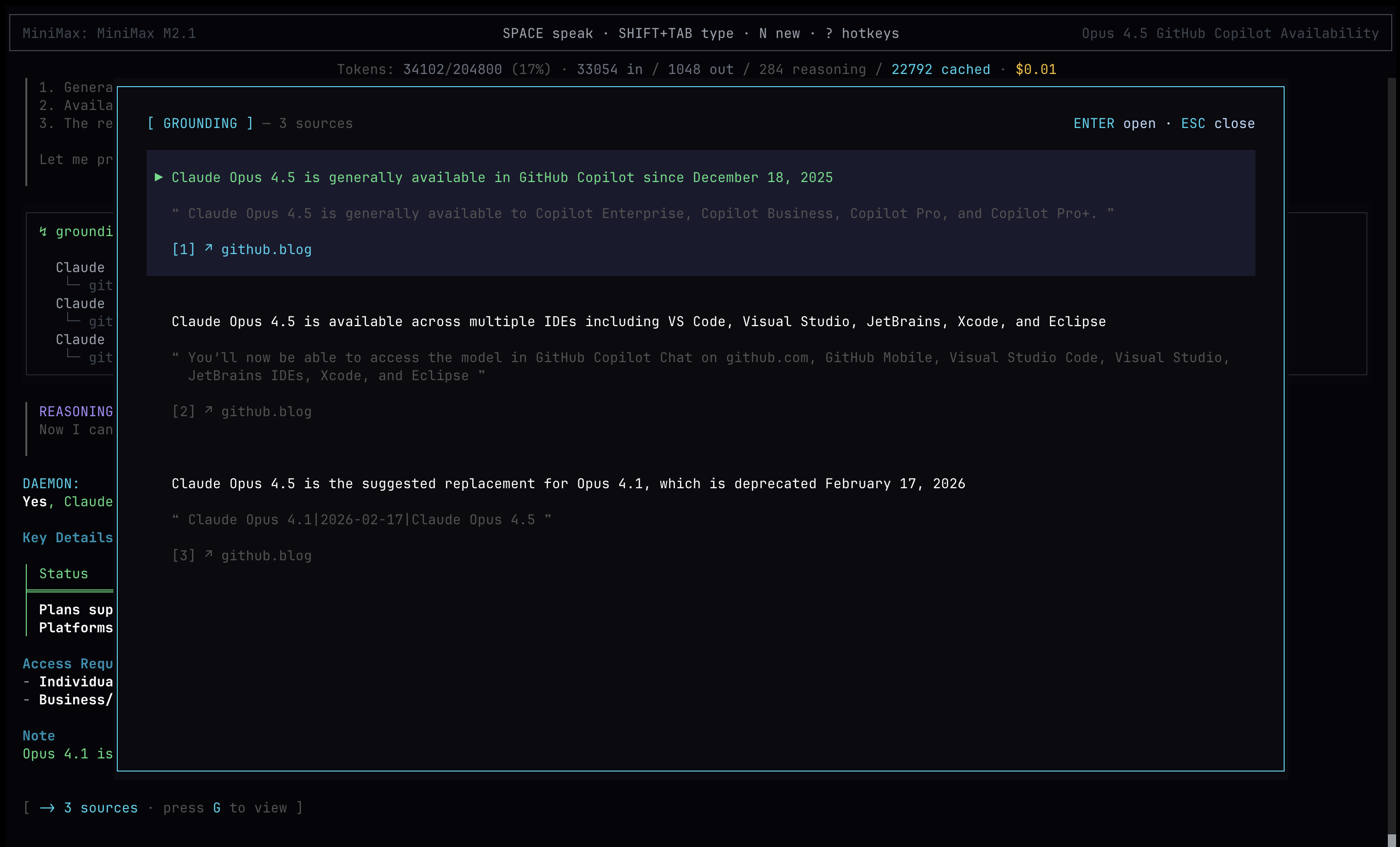
Task: Click the '22792 cached' token figure
Action: coord(940,69)
